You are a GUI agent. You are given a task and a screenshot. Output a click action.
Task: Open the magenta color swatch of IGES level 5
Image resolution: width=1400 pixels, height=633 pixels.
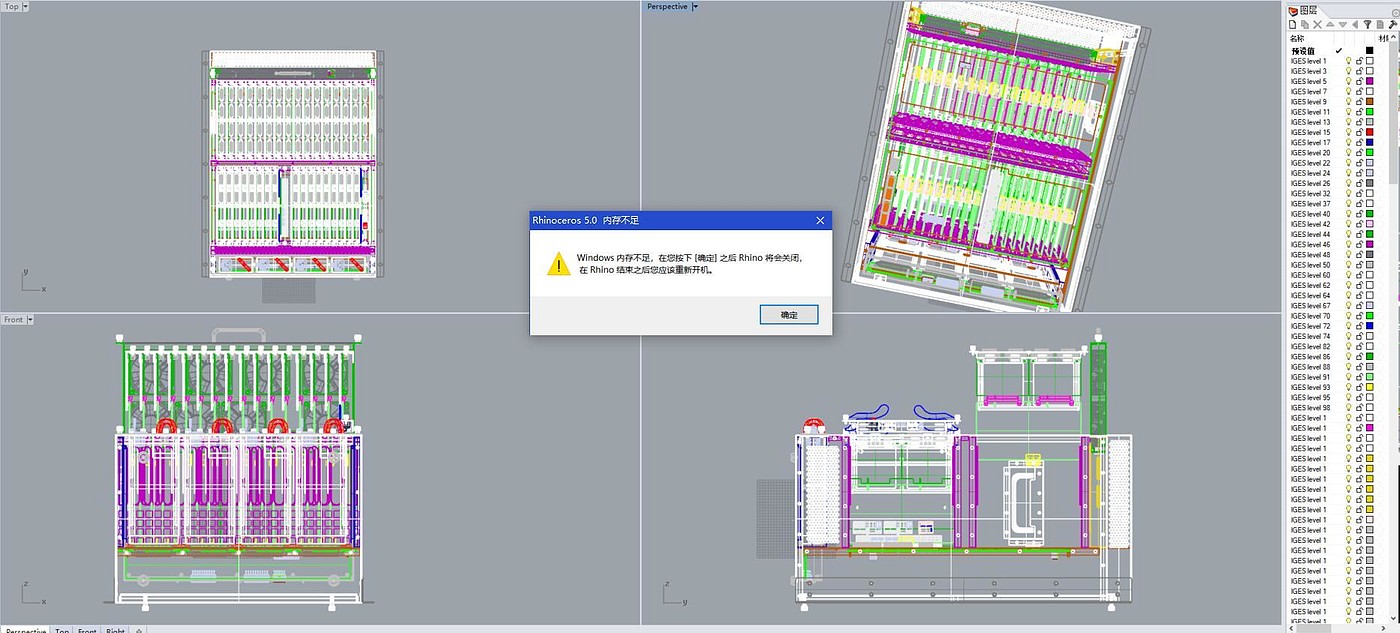[x=1370, y=81]
